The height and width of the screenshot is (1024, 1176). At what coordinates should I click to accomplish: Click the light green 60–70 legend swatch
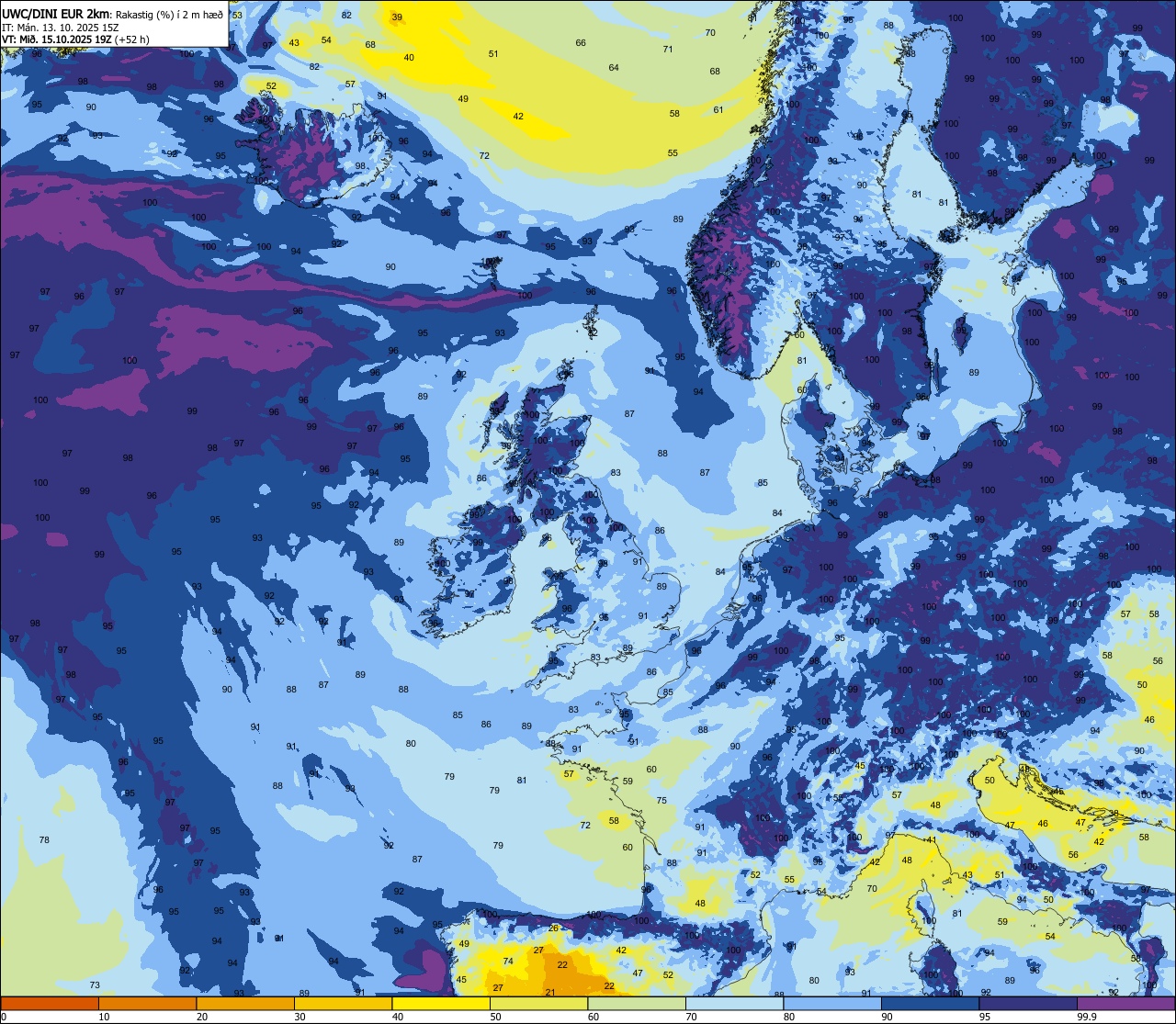[x=637, y=1003]
